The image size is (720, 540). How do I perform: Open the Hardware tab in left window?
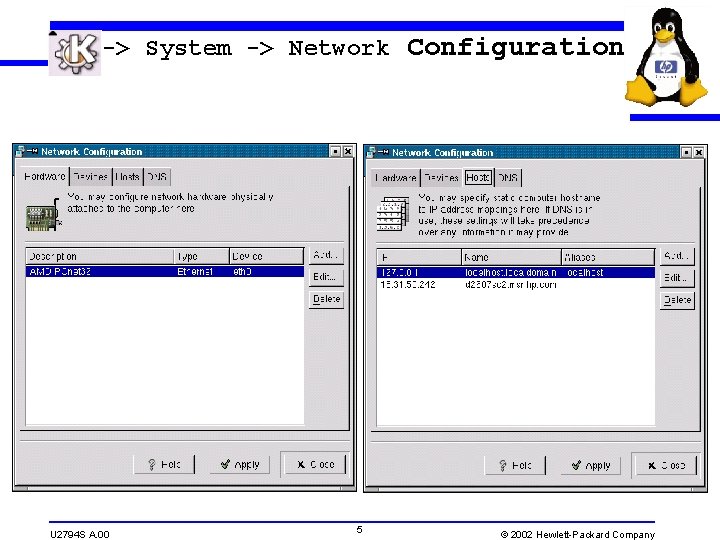[x=45, y=176]
